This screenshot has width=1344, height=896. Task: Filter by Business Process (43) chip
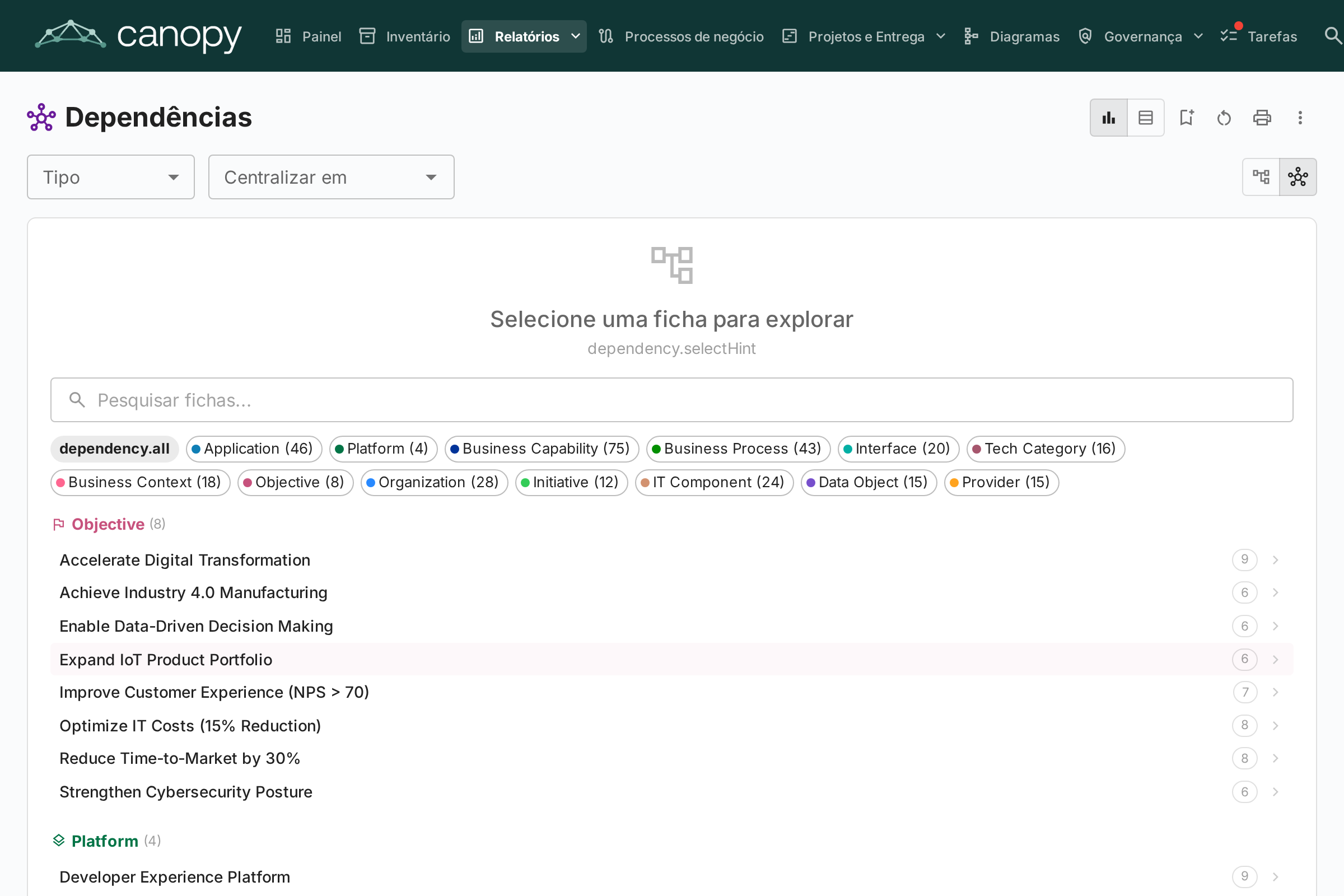[x=738, y=449]
